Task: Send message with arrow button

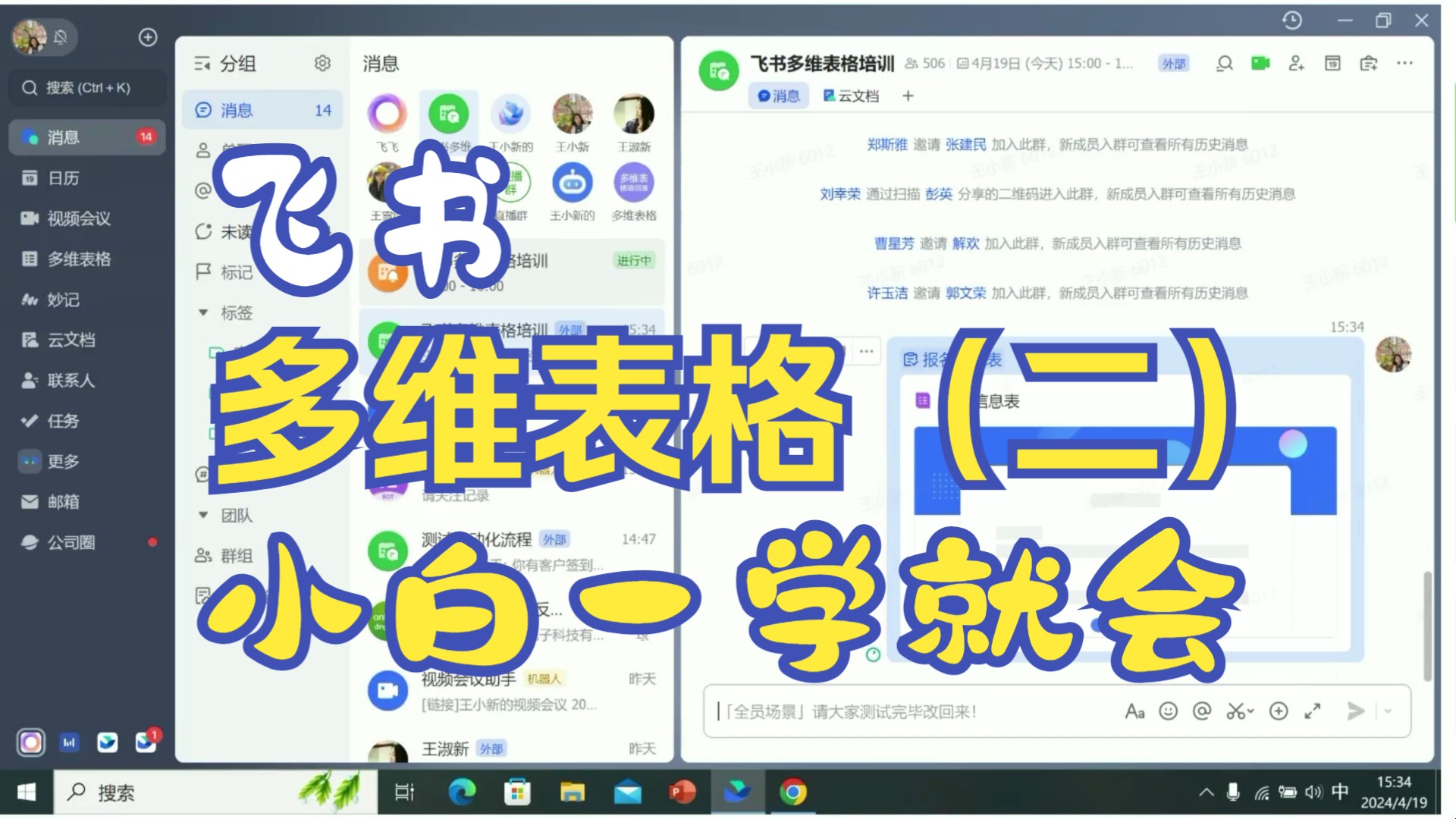Action: [x=1355, y=711]
